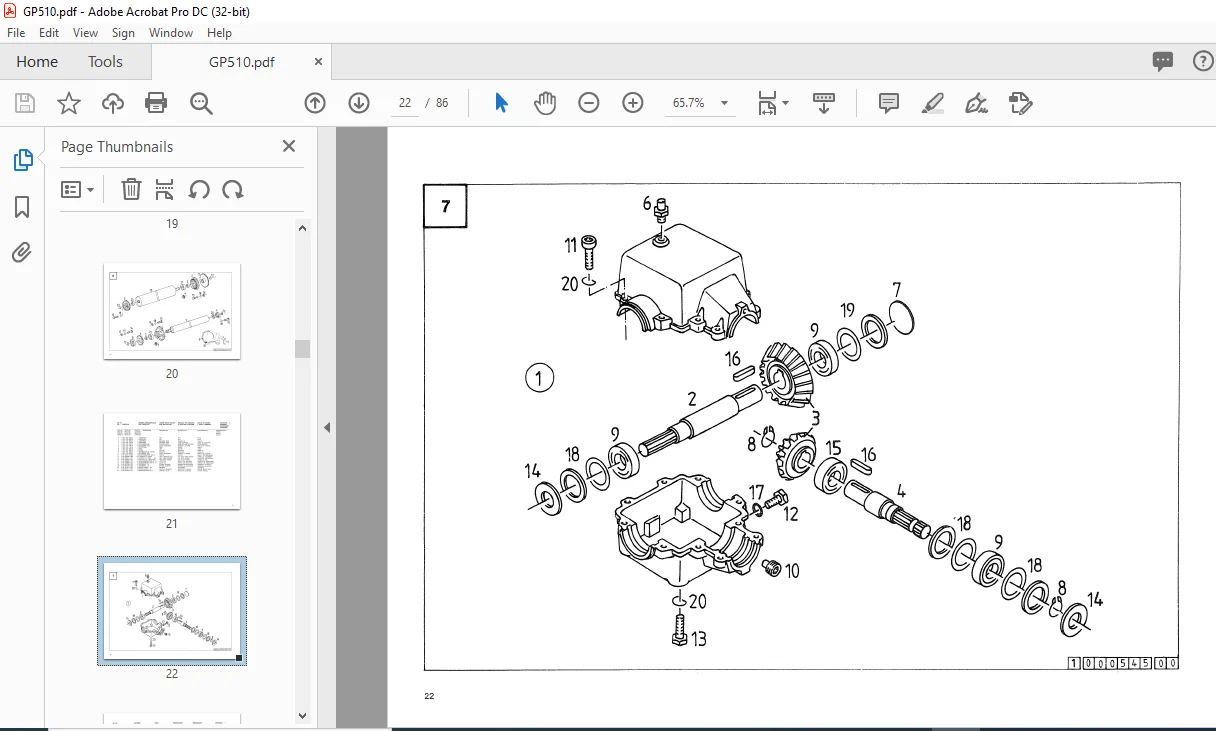Go to next page with down arrow
This screenshot has height=731, width=1216.
point(359,103)
